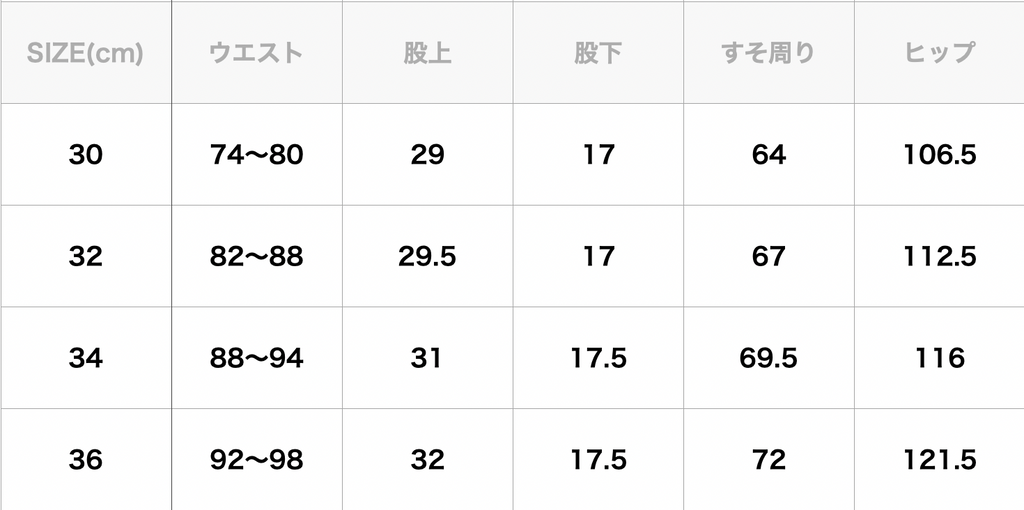Click the 88〜94 waist cell

[256, 358]
